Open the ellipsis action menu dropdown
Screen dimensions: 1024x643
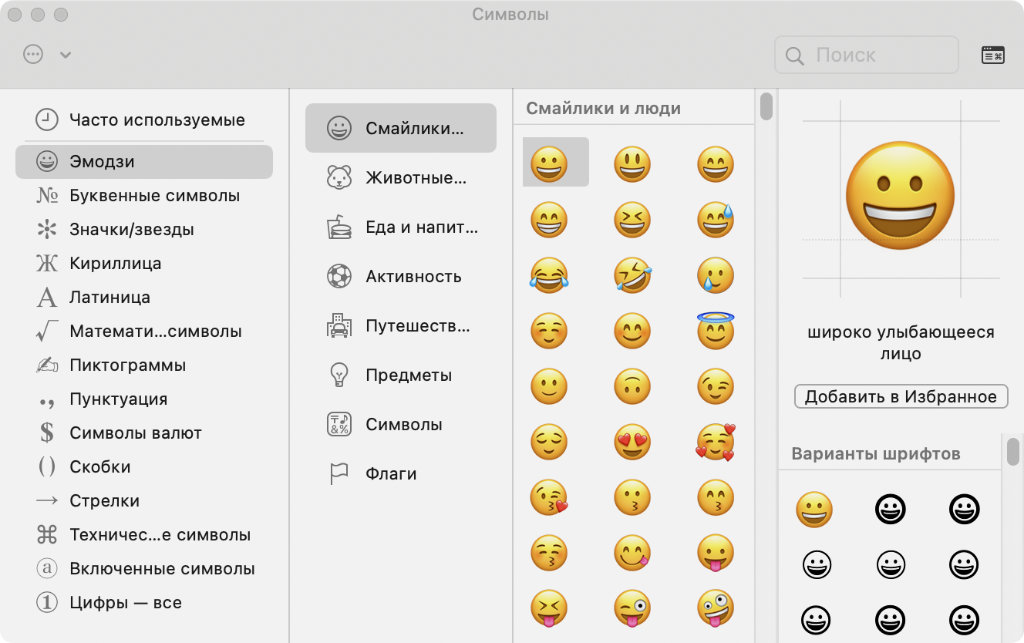(33, 54)
